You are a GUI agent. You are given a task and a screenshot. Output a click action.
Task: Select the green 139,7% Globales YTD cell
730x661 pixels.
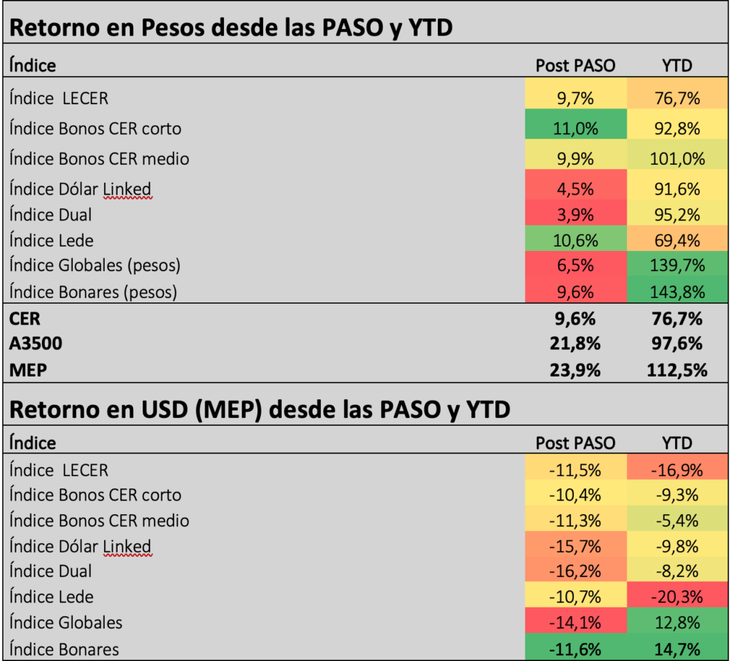point(677,266)
